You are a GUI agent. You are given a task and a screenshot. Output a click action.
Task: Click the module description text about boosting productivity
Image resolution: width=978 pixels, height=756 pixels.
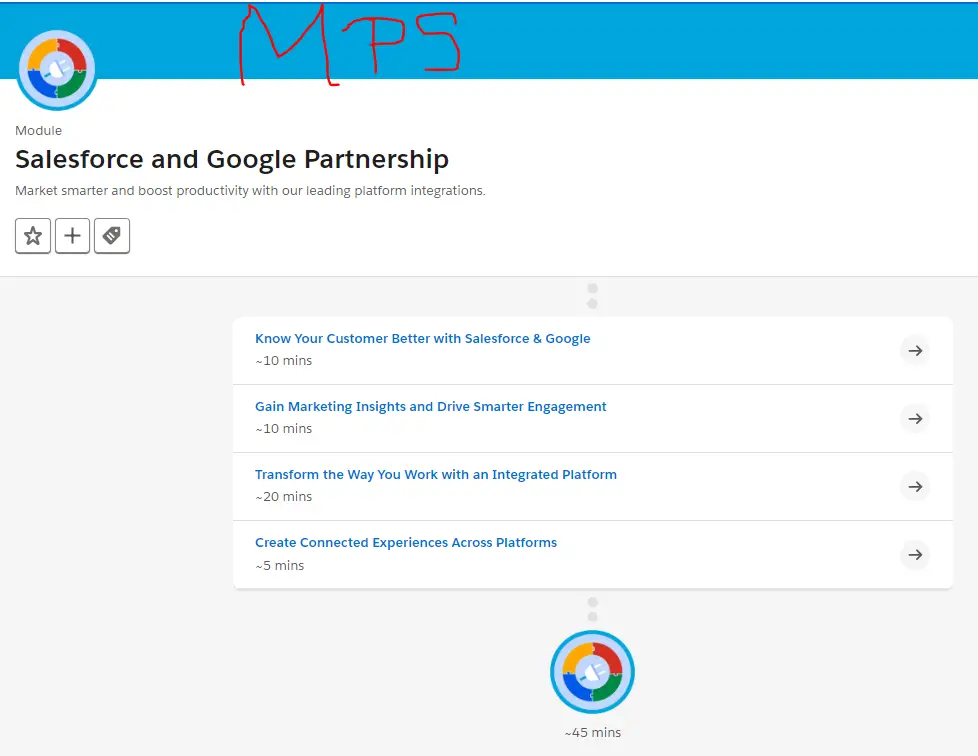(x=250, y=190)
